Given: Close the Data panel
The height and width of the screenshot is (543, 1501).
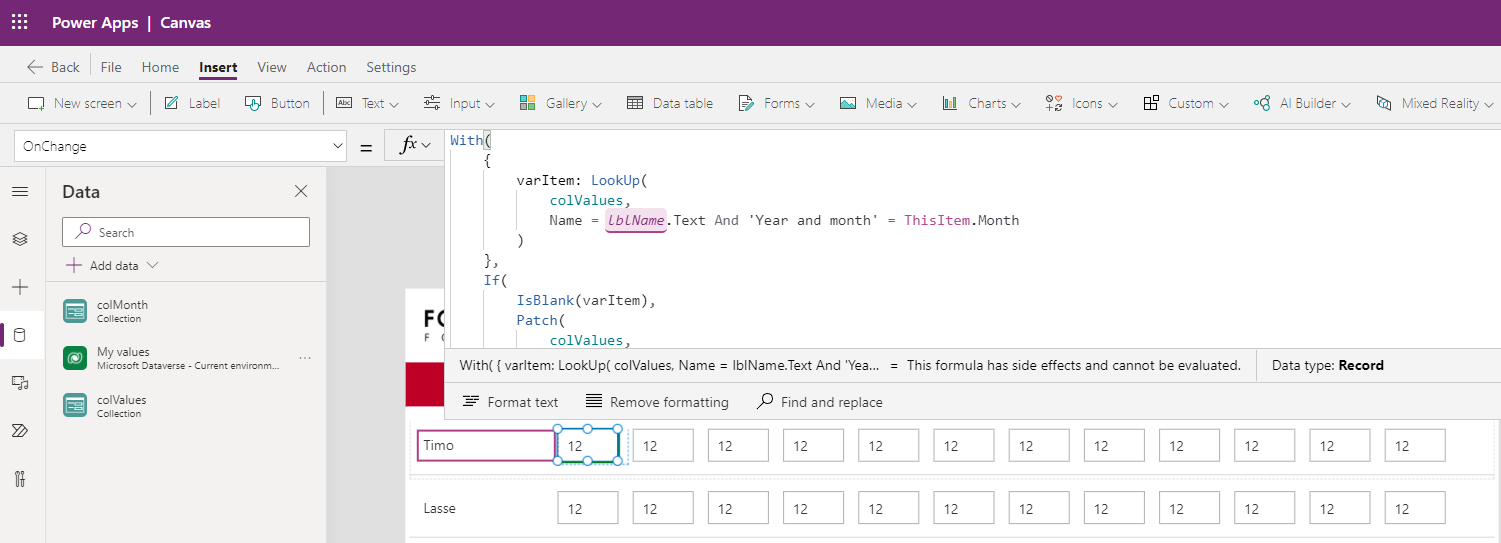Looking at the screenshot, I should [301, 192].
